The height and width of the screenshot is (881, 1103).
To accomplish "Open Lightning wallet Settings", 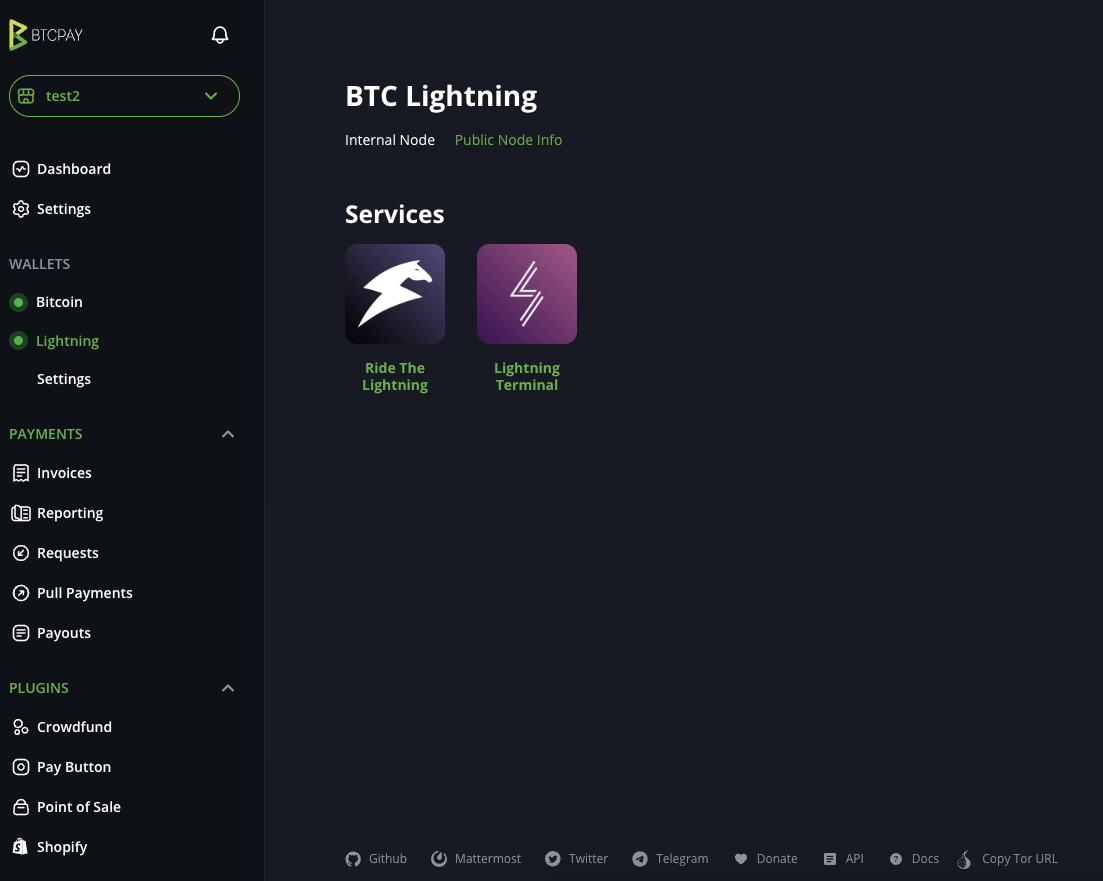I will tap(63, 378).
